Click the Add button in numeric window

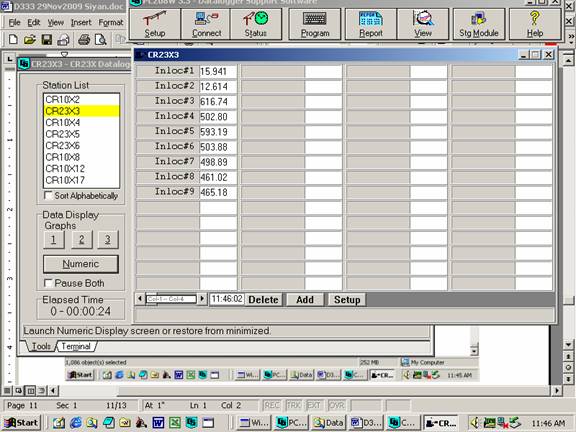(305, 300)
